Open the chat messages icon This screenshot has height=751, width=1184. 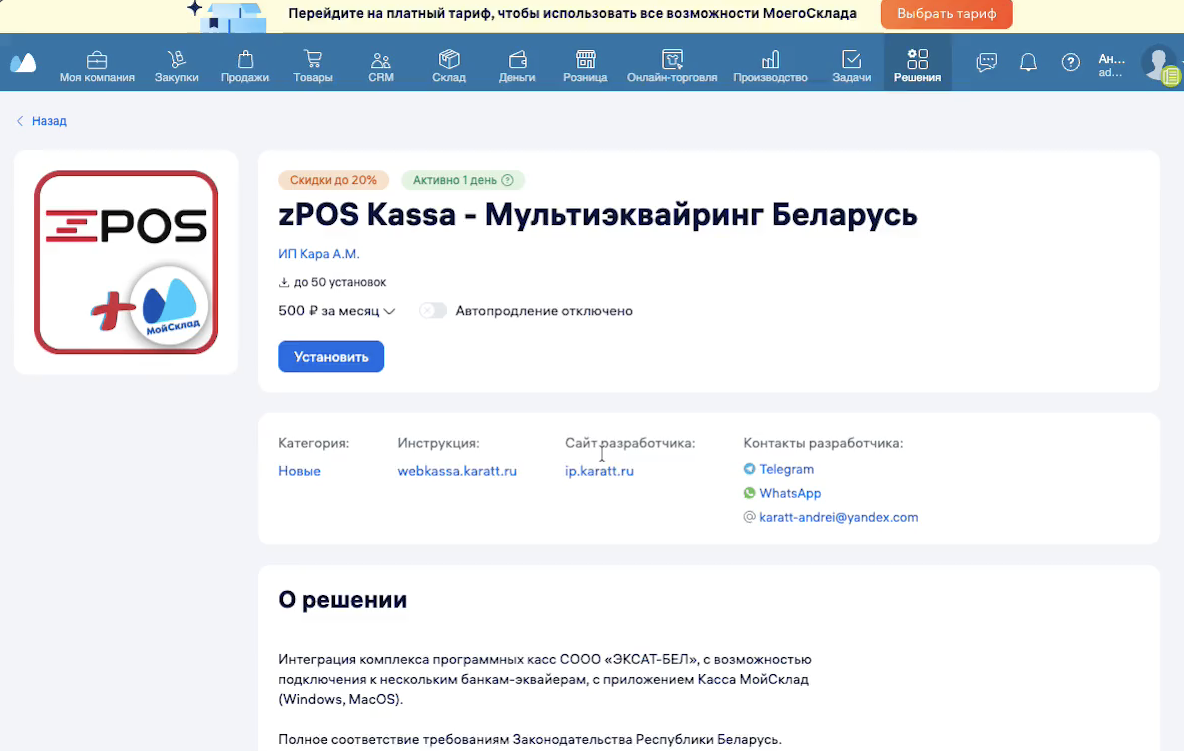[x=986, y=62]
